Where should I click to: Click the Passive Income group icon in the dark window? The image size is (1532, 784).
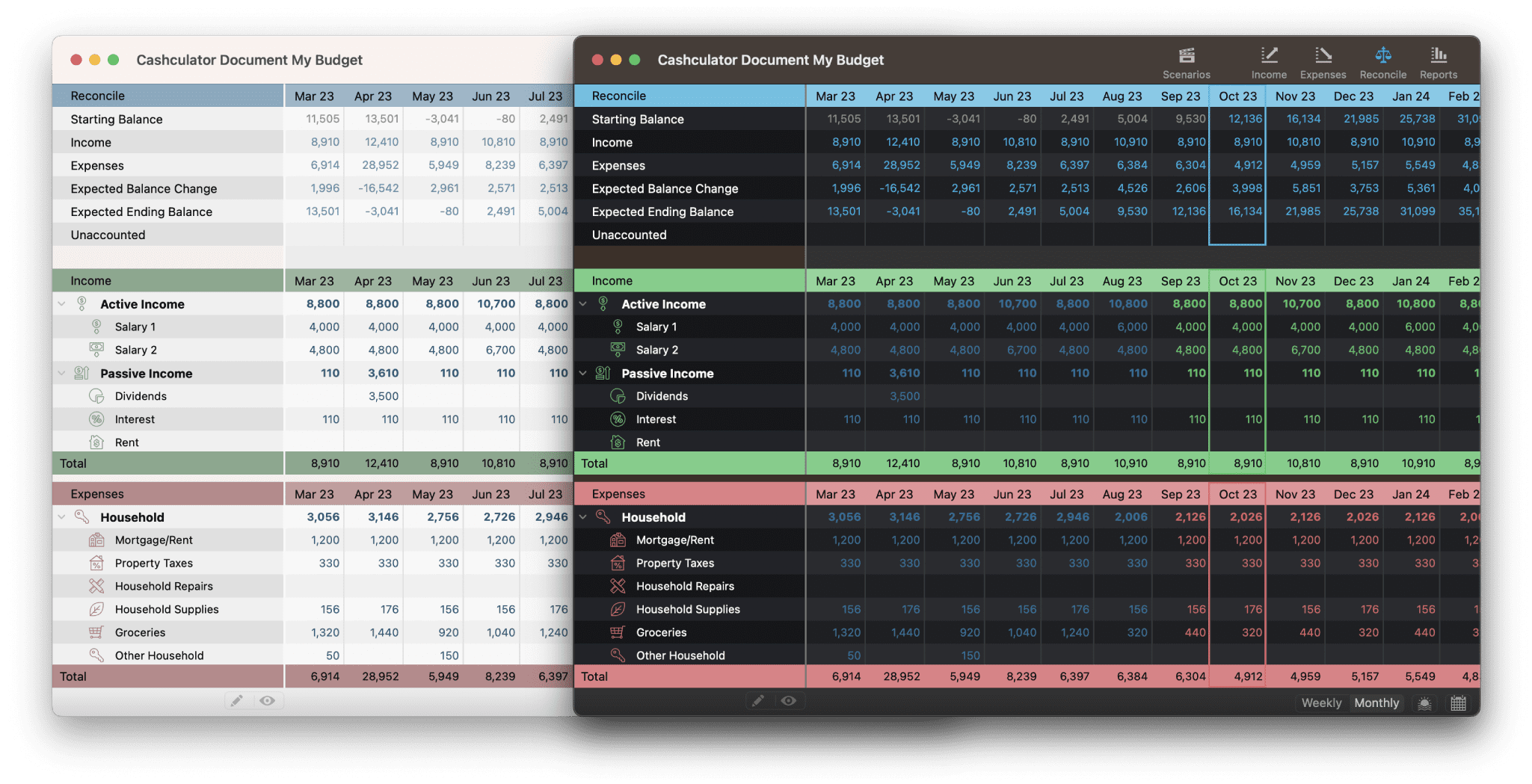click(603, 373)
